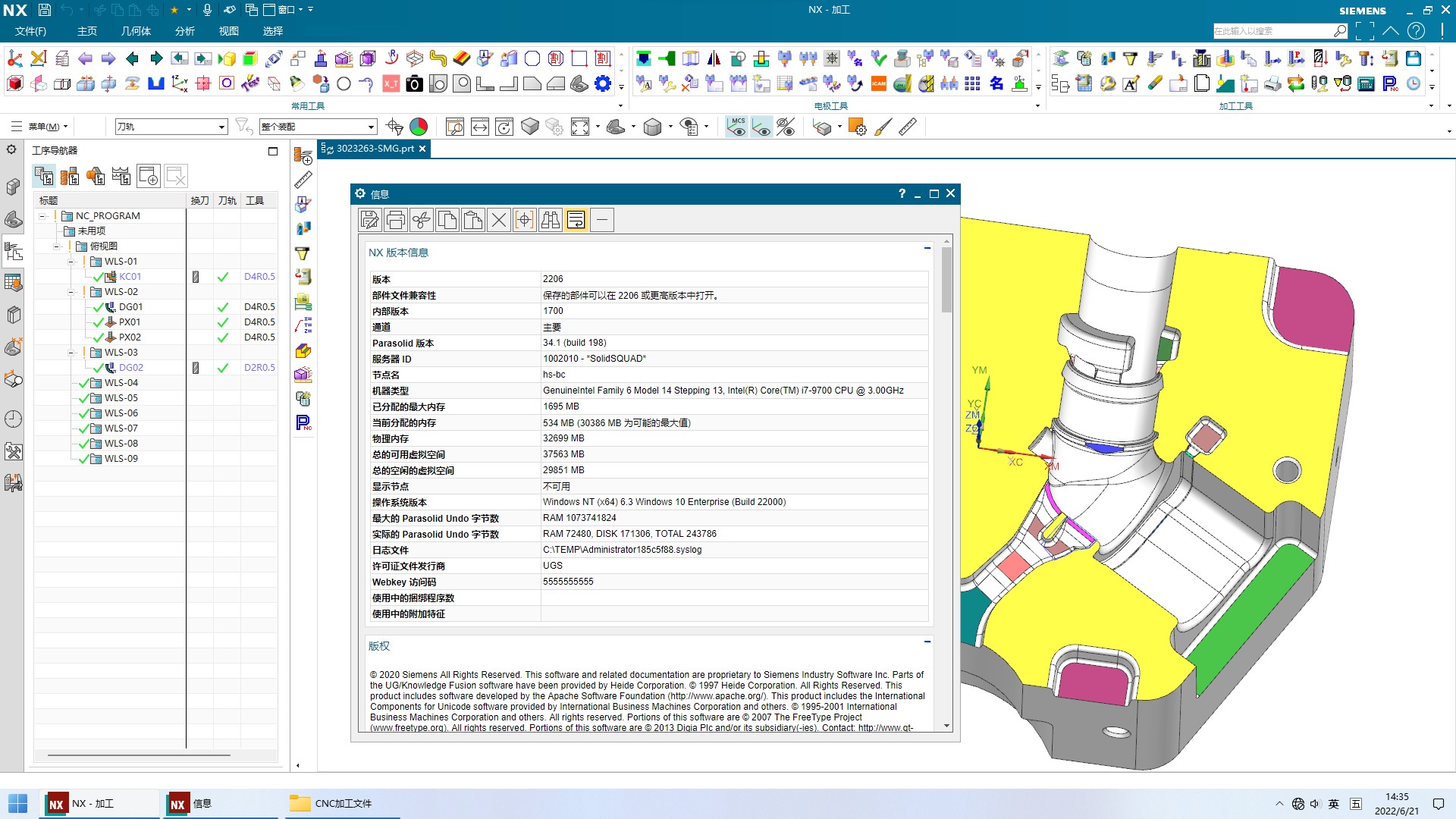Screen dimensions: 1456x819
Task: Click the blue clock icon in the machining tools ribbon
Action: click(x=1414, y=83)
